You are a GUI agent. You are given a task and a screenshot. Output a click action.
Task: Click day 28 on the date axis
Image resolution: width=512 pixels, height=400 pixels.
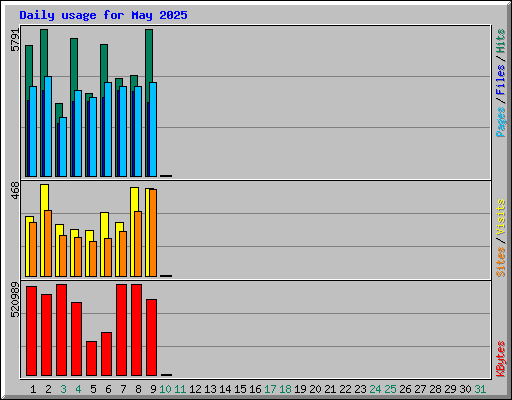(x=435, y=389)
